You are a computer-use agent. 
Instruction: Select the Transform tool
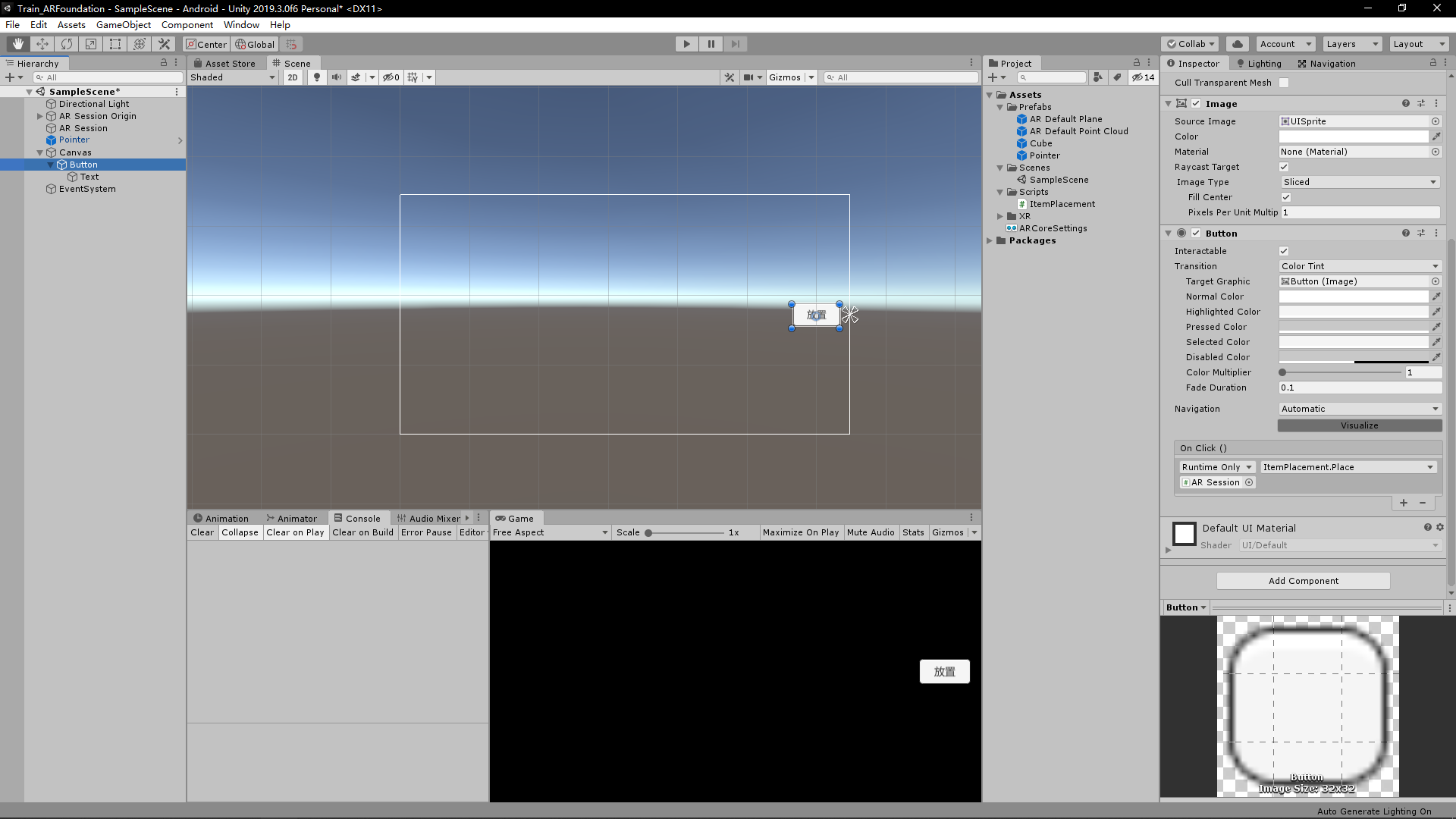tap(140, 44)
